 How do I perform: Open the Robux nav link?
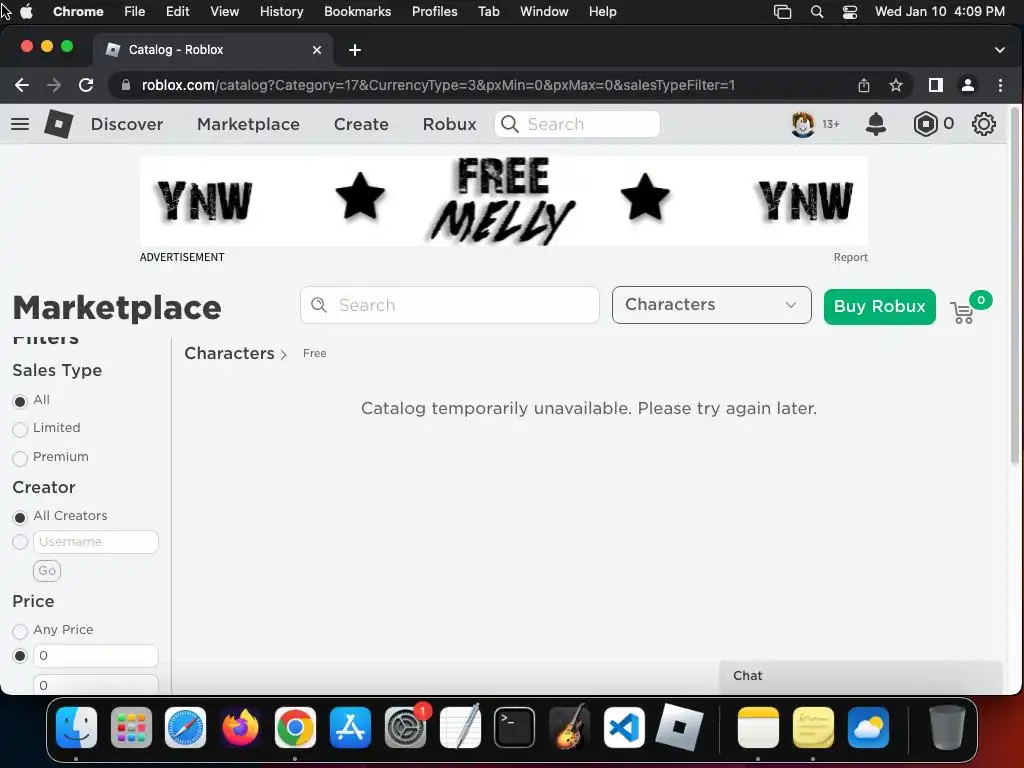[x=449, y=124]
